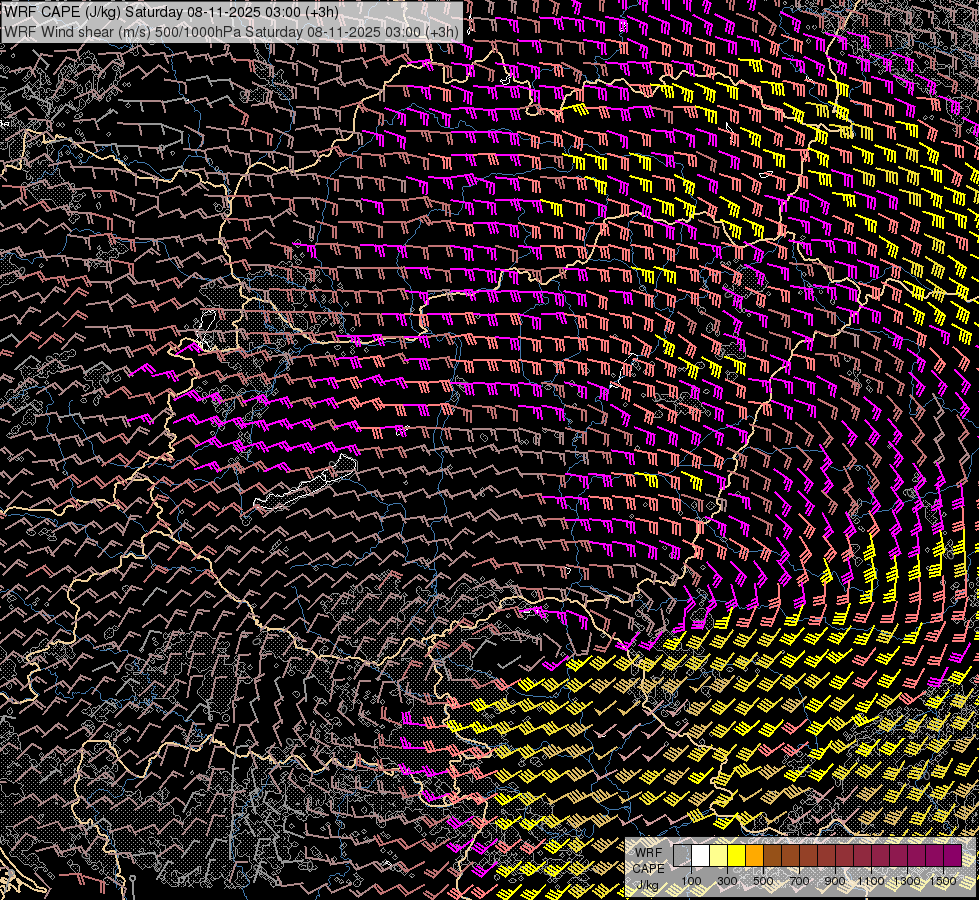Click the J/kg unit text in legend
Image resolution: width=979 pixels, height=900 pixels.
click(x=648, y=884)
